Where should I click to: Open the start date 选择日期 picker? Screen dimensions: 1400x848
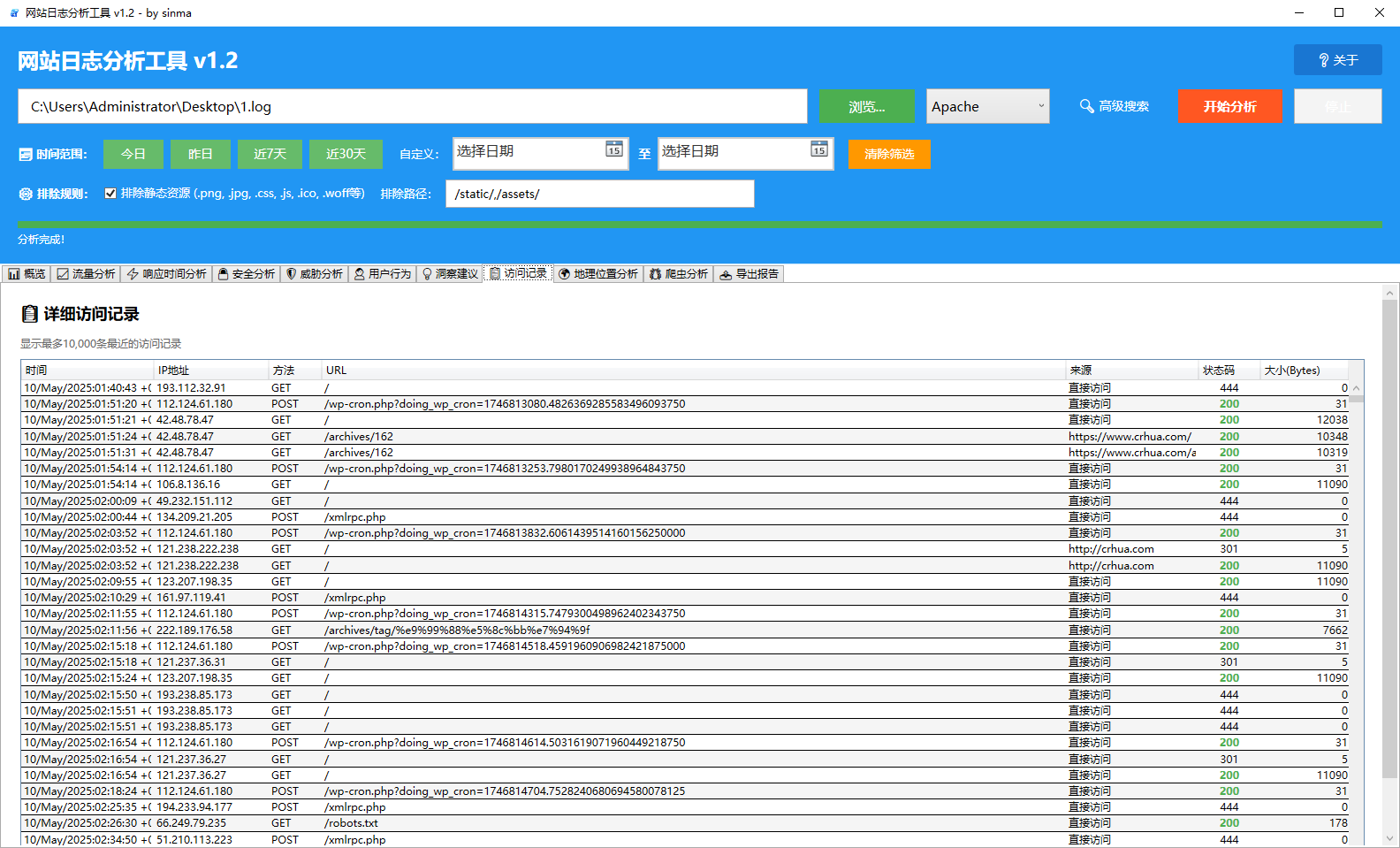528,152
